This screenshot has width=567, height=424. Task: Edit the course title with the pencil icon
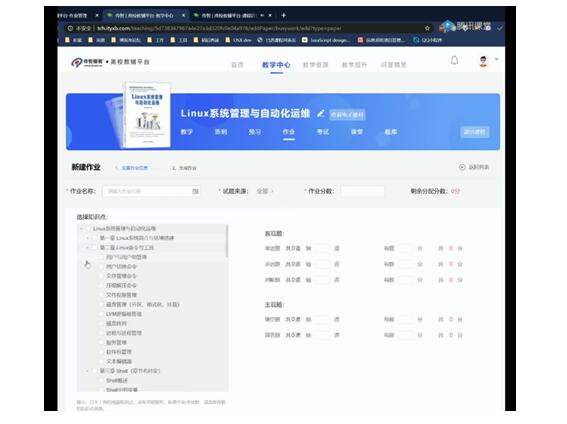[x=320, y=114]
